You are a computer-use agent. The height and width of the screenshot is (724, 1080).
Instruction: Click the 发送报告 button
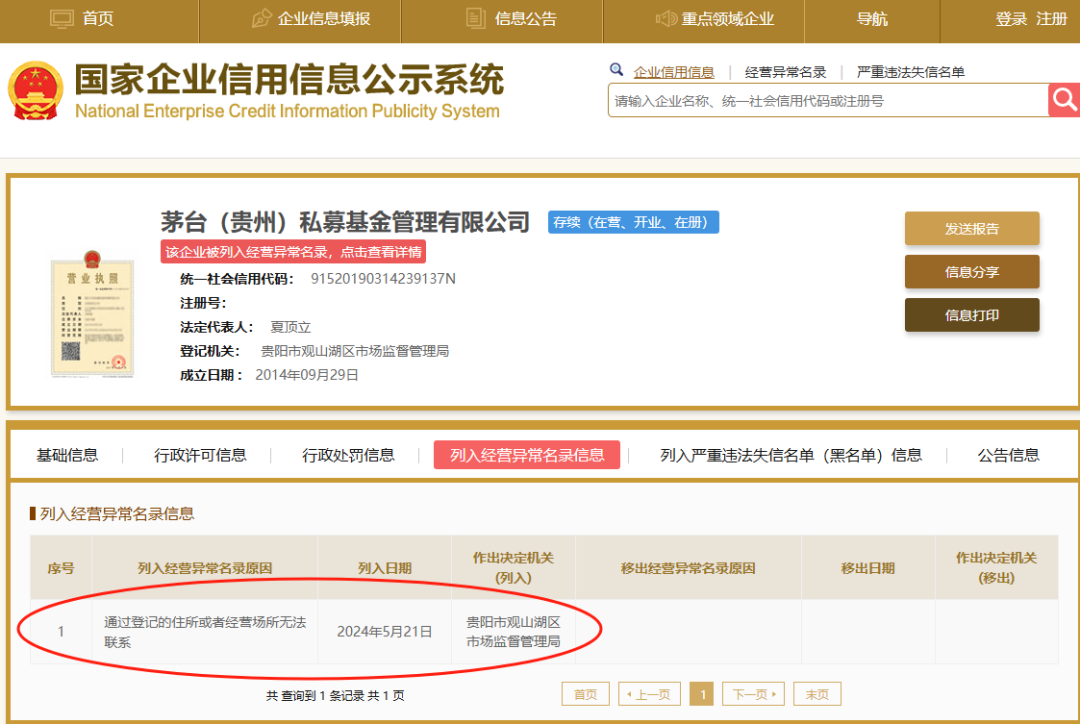pyautogui.click(x=971, y=228)
